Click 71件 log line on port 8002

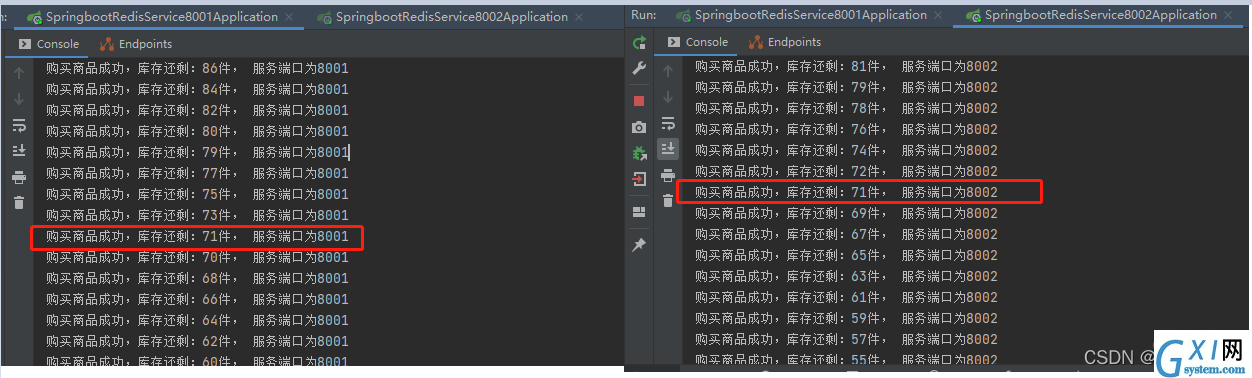pos(846,192)
